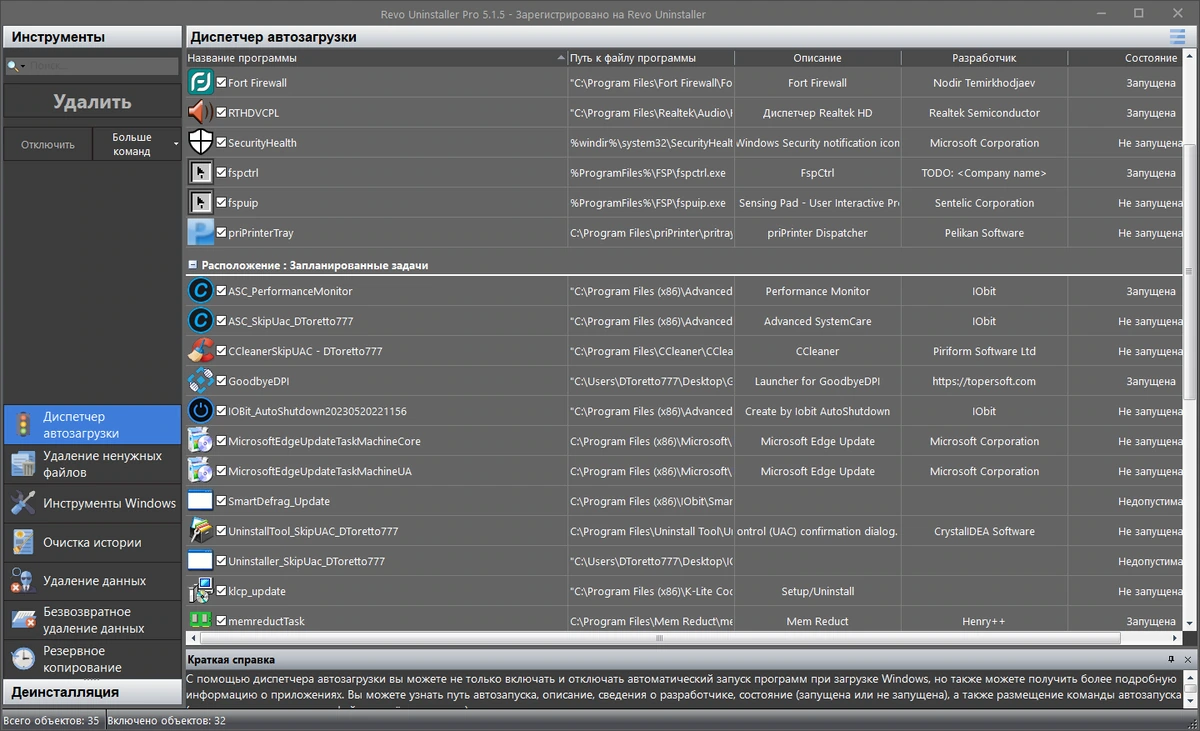Click the search input field
Image resolution: width=1200 pixels, height=731 pixels.
click(x=103, y=66)
